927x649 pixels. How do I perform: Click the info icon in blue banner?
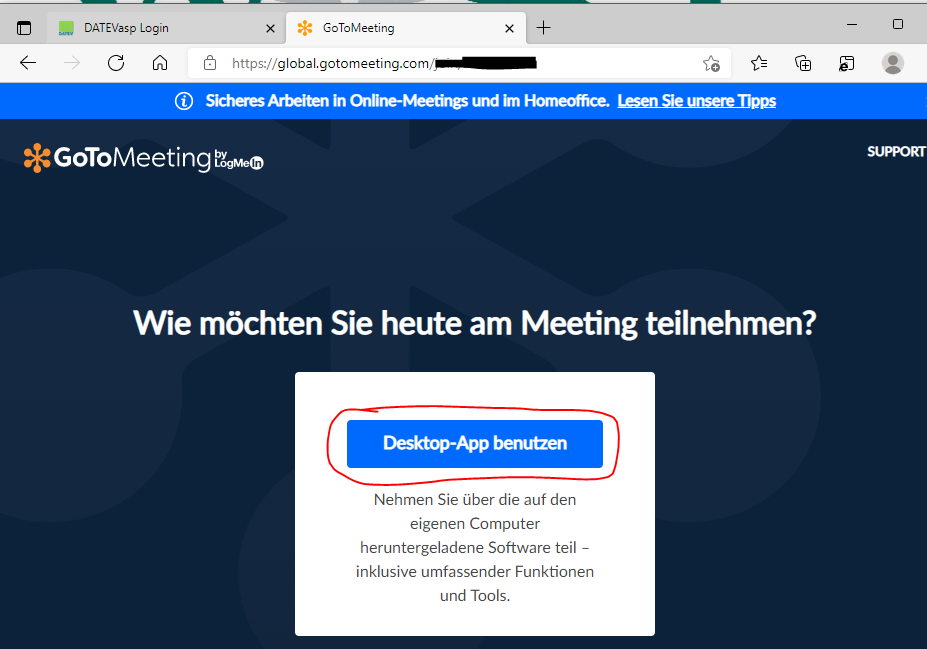click(184, 101)
